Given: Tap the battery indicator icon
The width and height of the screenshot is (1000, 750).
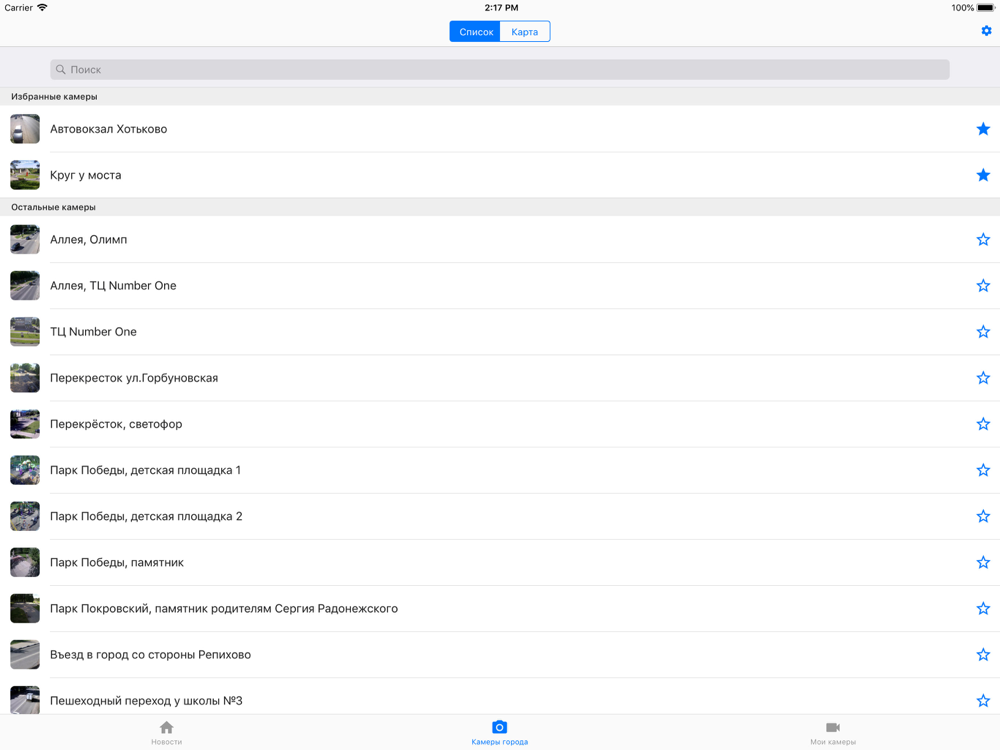Looking at the screenshot, I should (986, 8).
